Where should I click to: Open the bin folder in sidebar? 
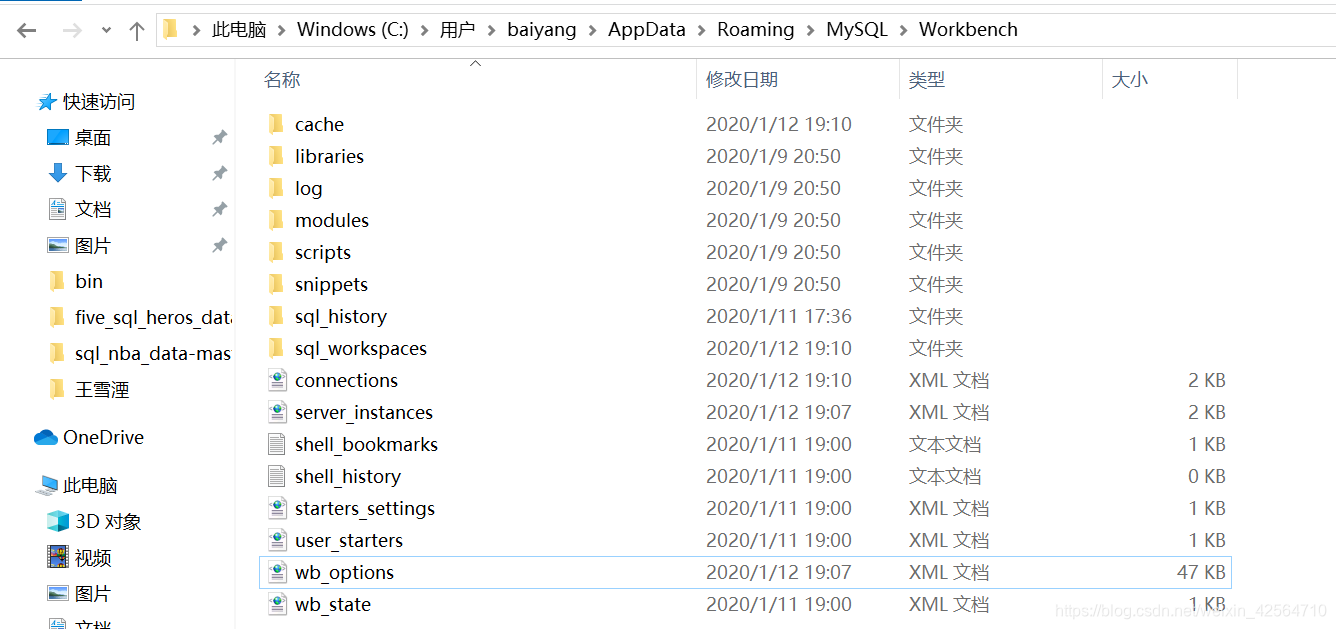[x=89, y=282]
